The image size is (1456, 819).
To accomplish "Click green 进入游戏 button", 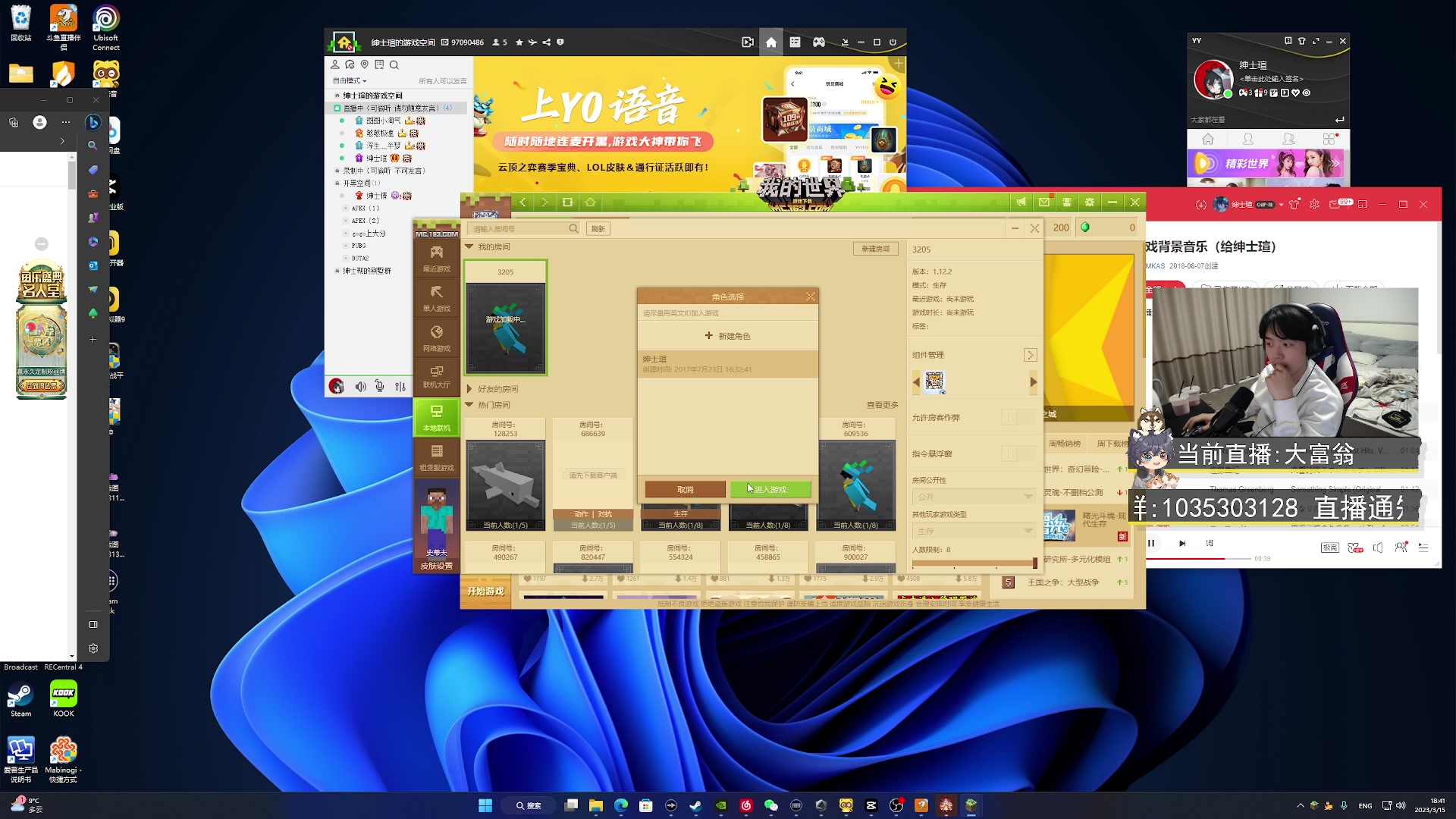I will pos(770,490).
